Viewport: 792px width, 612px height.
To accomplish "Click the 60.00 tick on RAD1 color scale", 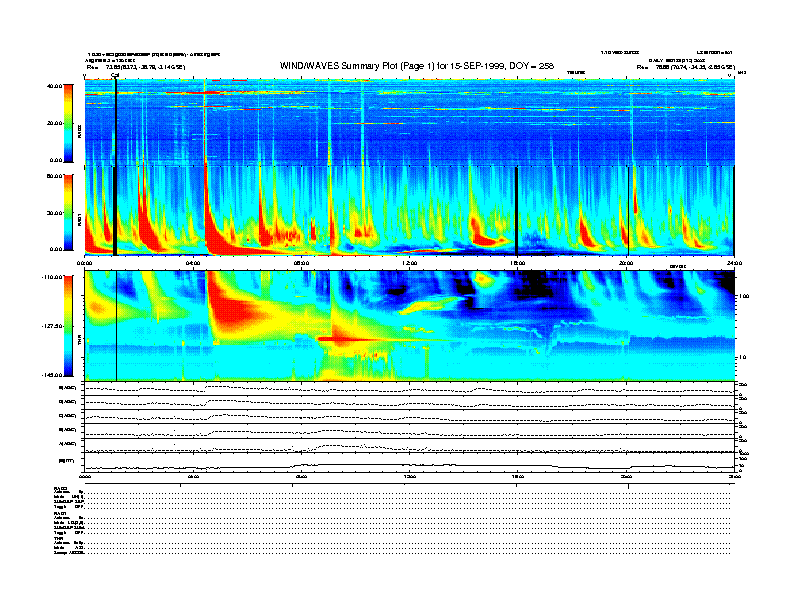I will pyautogui.click(x=54, y=176).
